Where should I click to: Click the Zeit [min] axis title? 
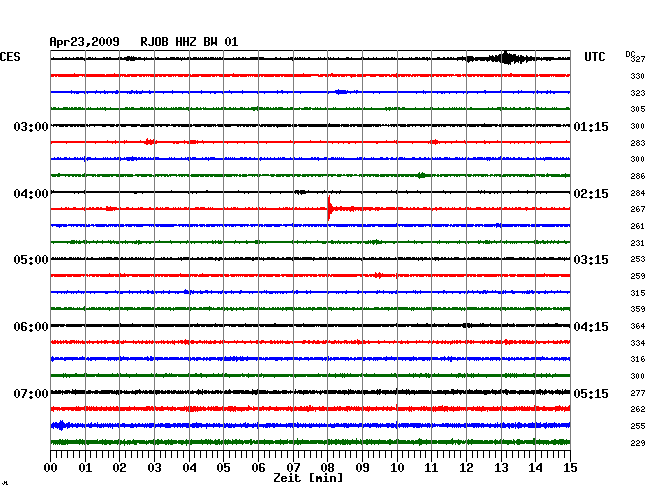tap(308, 478)
